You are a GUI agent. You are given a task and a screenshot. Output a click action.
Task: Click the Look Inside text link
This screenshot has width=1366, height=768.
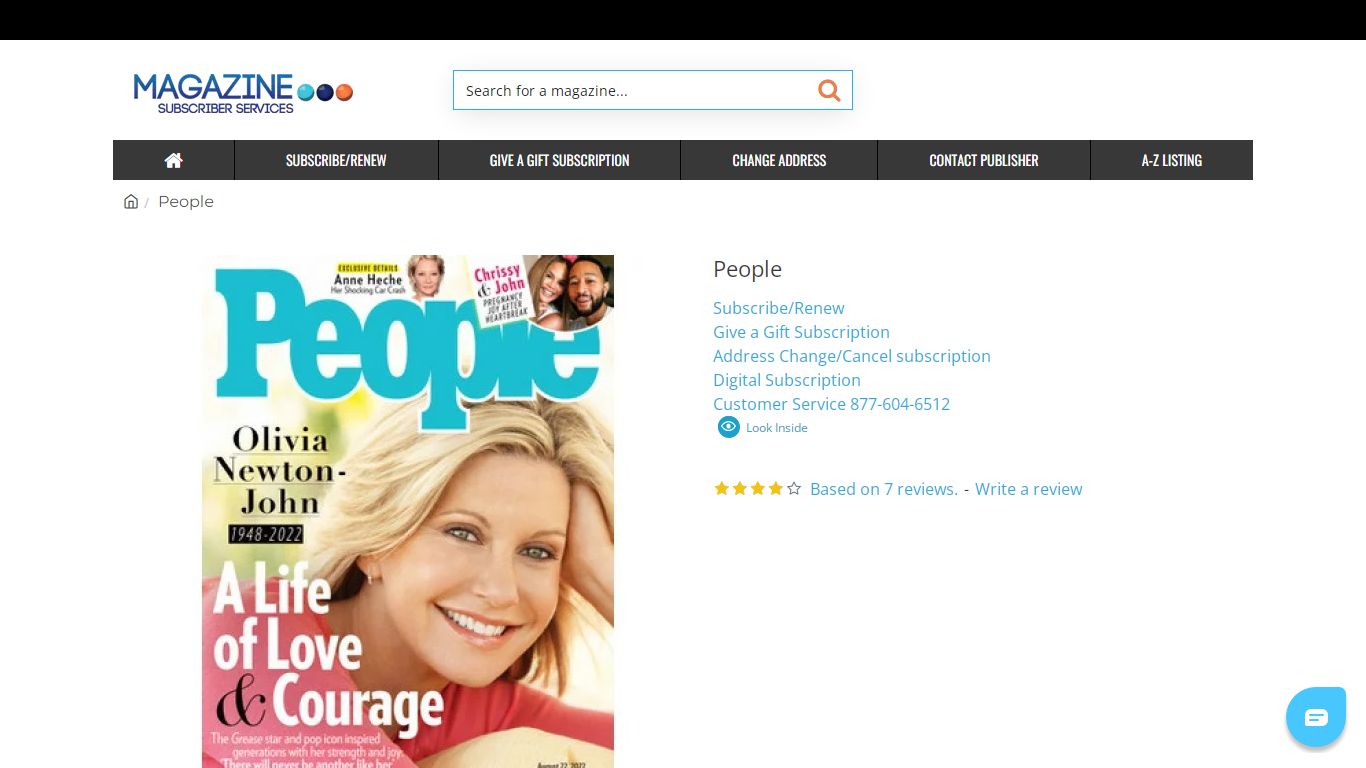tap(777, 428)
